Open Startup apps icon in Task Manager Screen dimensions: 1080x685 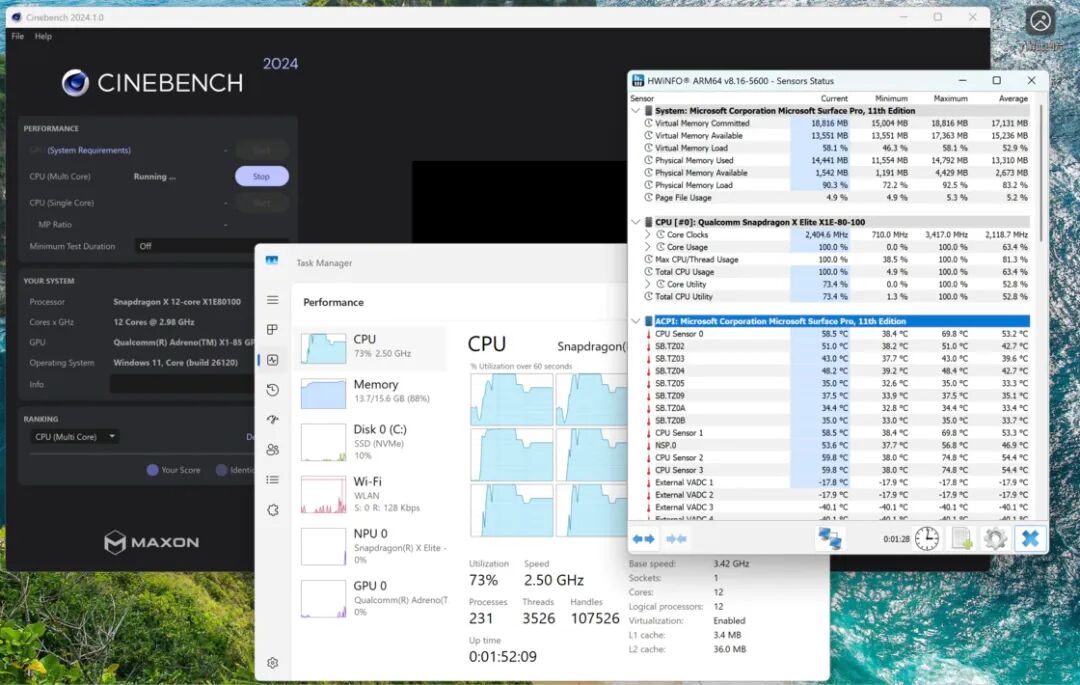273,419
